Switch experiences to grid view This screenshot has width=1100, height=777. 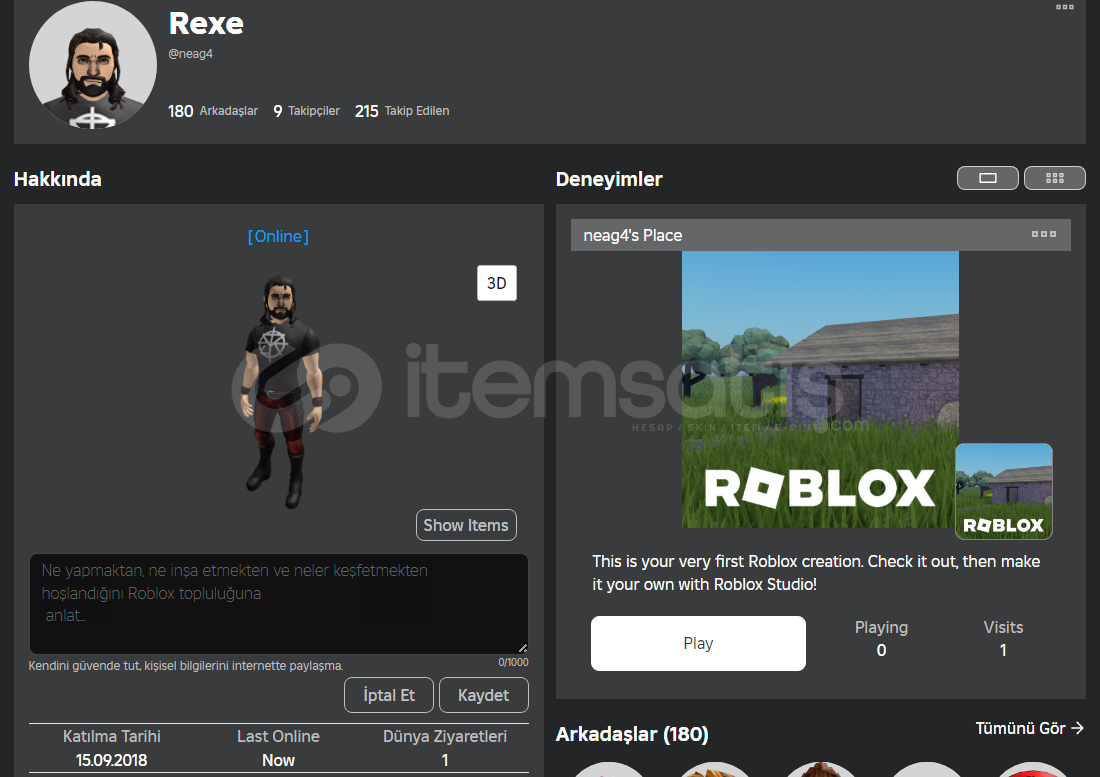[1054, 178]
